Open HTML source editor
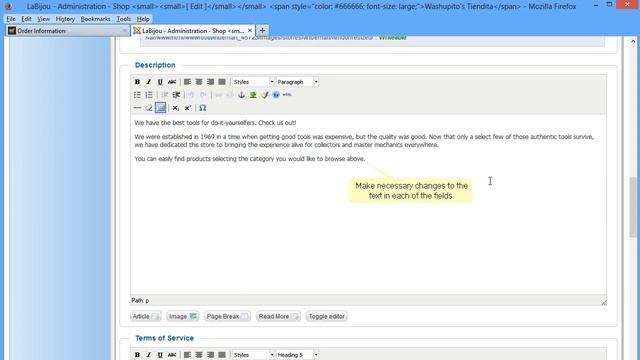This screenshot has width=640, height=360. click(x=287, y=95)
